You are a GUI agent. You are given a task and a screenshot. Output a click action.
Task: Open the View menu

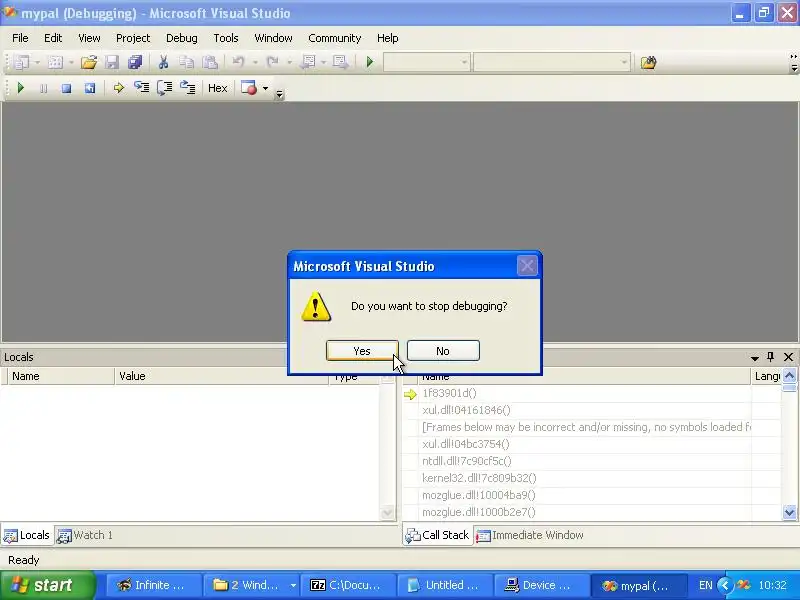[x=89, y=38]
